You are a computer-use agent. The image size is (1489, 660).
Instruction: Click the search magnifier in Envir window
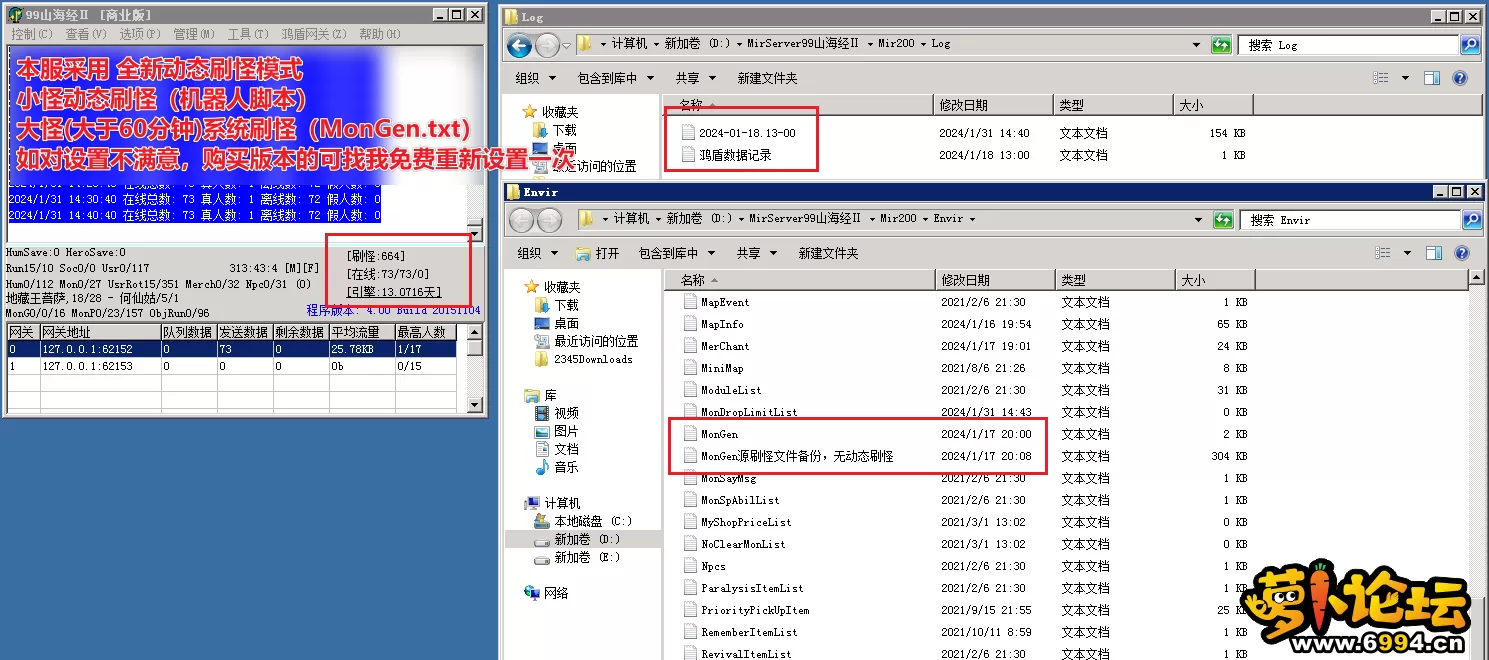click(x=1470, y=219)
